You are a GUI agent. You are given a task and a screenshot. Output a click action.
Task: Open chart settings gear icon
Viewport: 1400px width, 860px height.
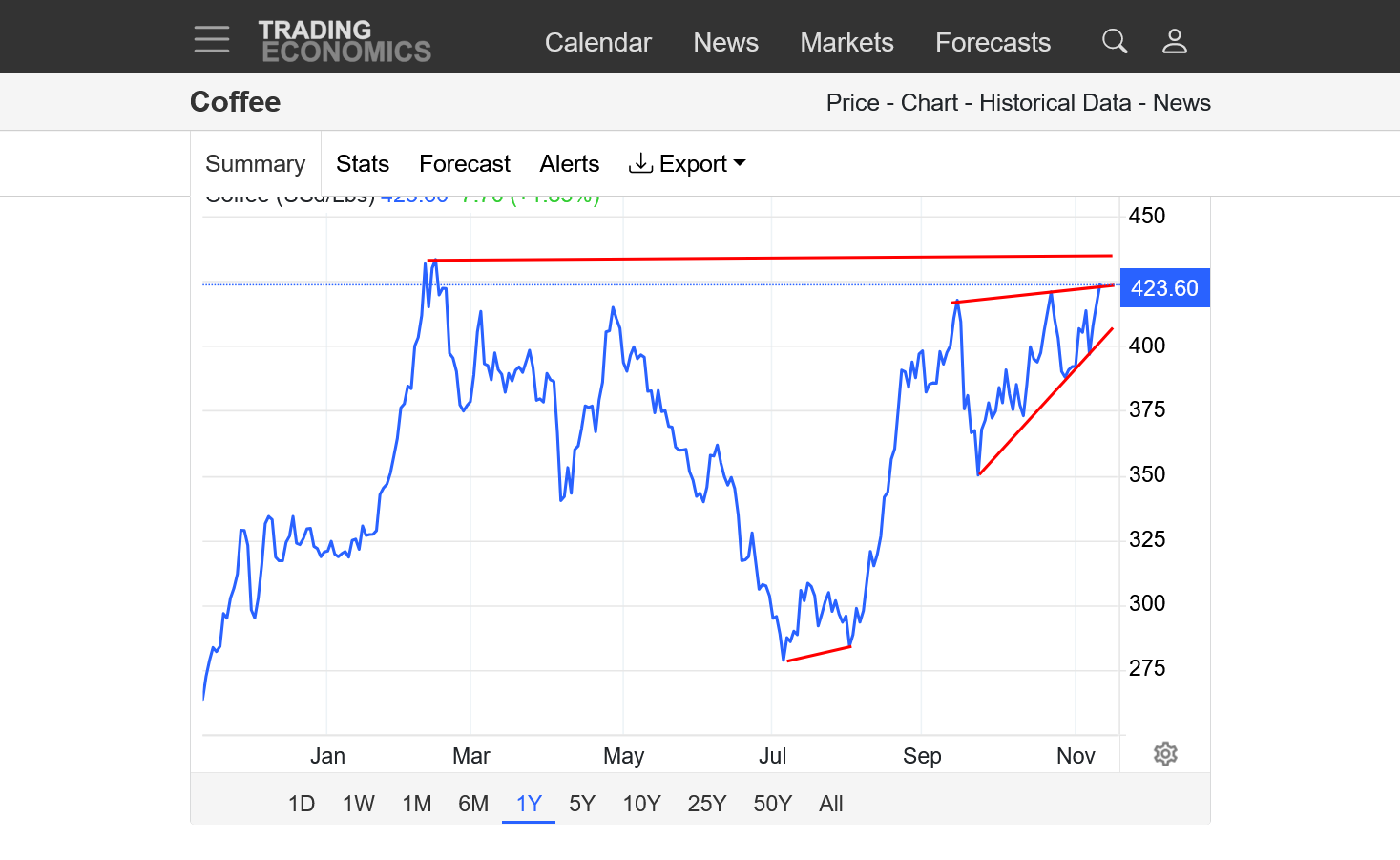[x=1164, y=754]
